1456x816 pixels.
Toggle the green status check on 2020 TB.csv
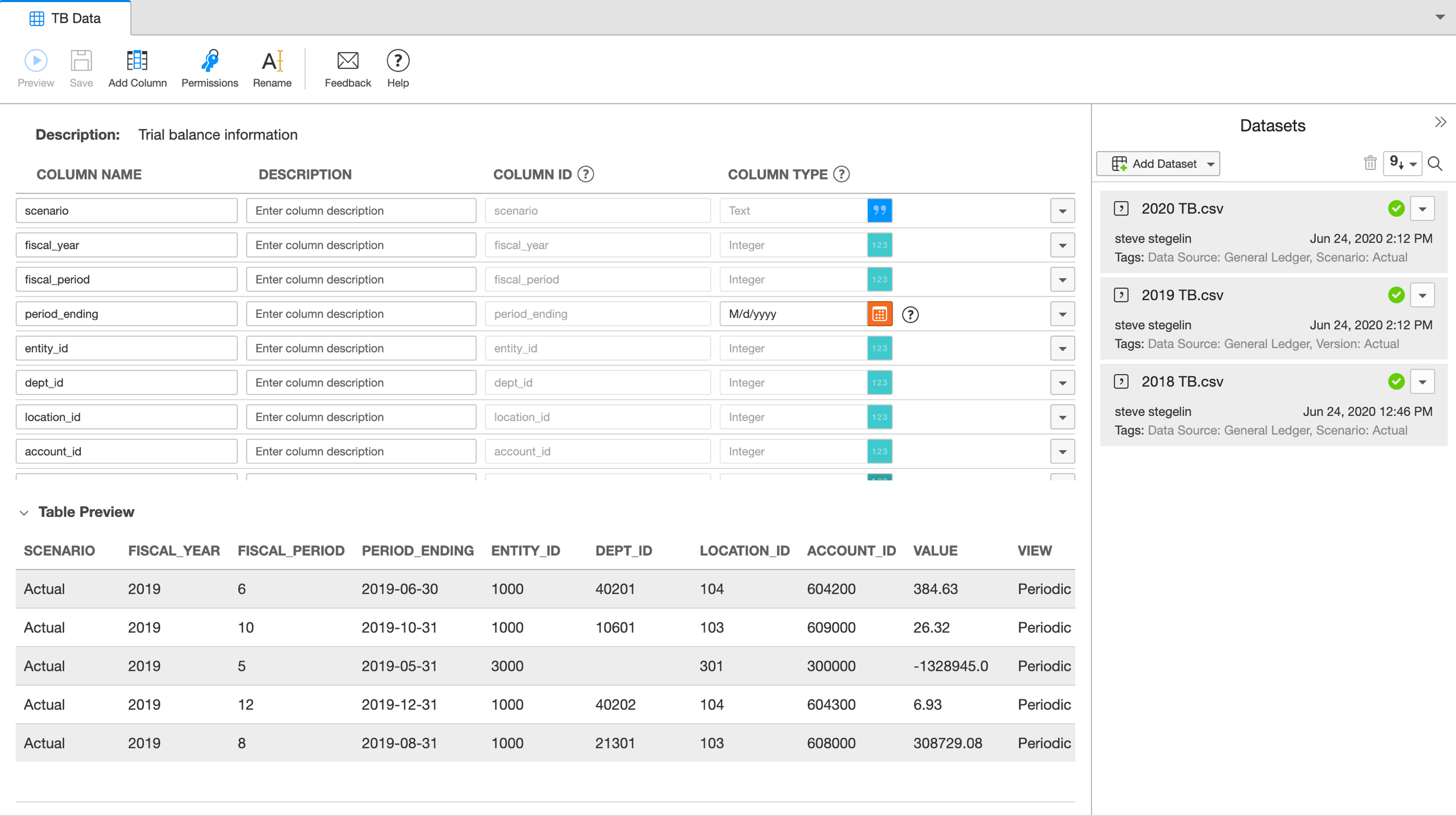1396,208
